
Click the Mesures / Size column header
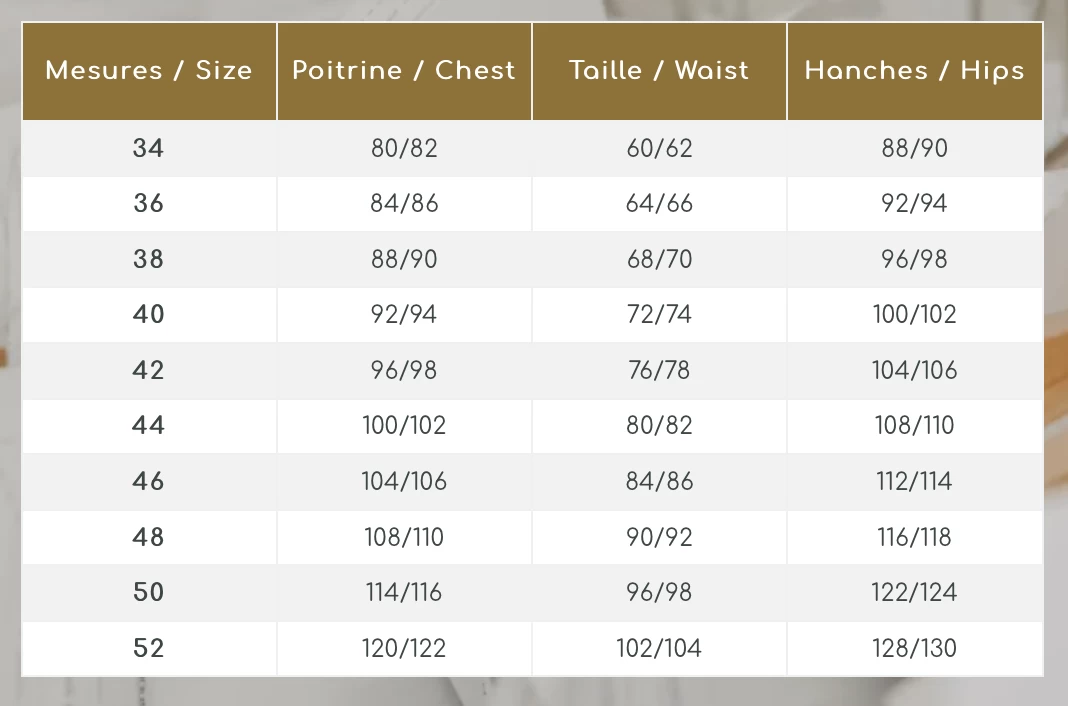click(149, 71)
